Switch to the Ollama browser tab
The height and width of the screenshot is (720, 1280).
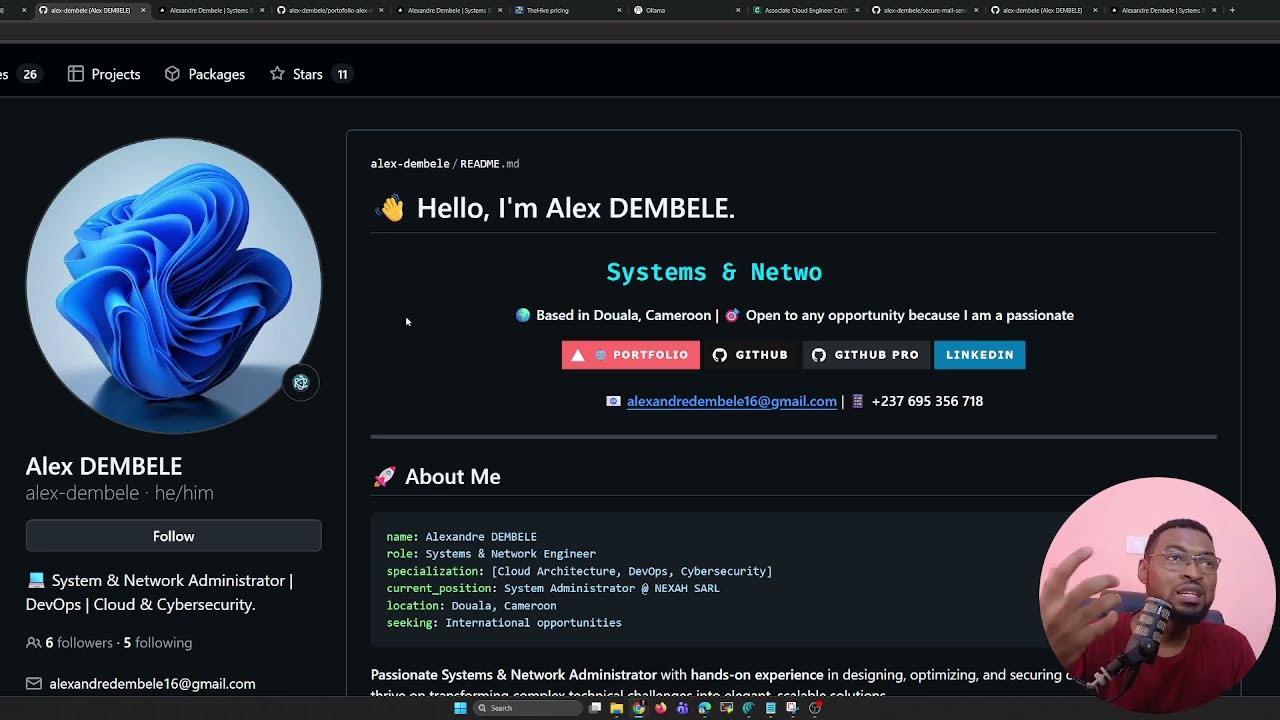[x=686, y=10]
